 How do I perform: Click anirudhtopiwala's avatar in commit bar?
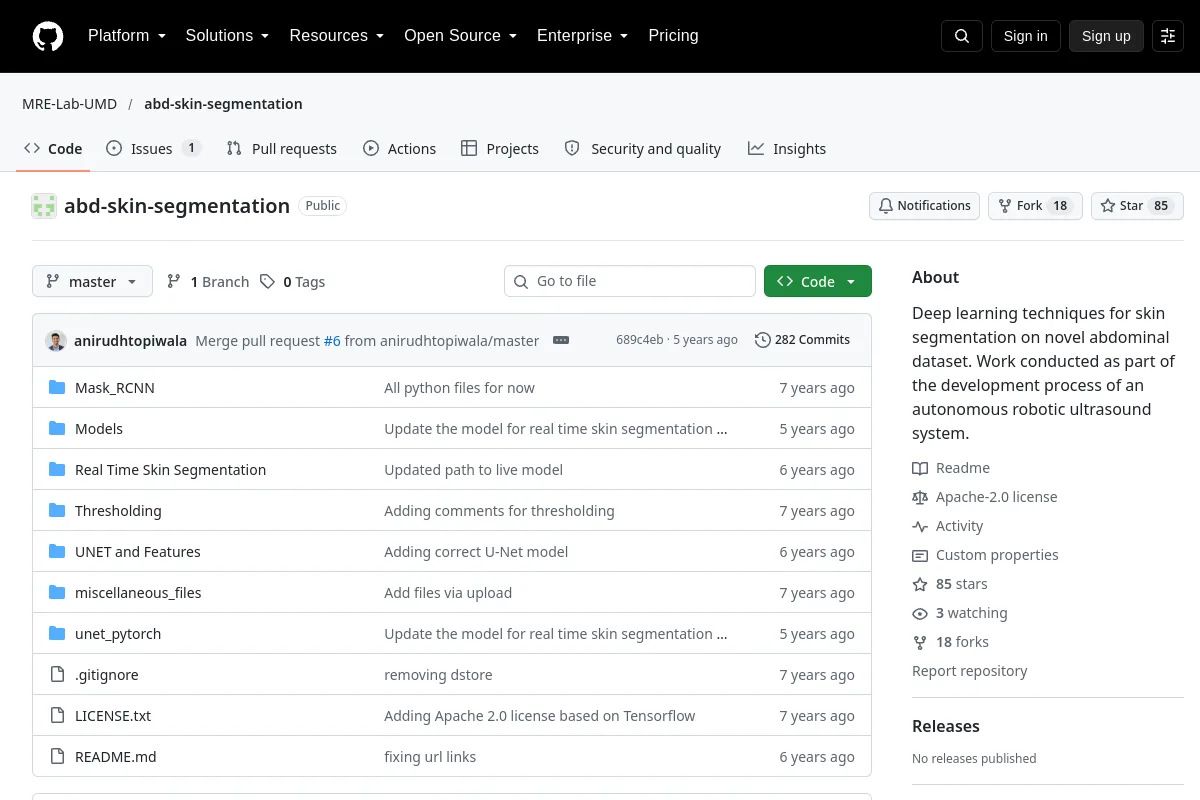point(56,340)
